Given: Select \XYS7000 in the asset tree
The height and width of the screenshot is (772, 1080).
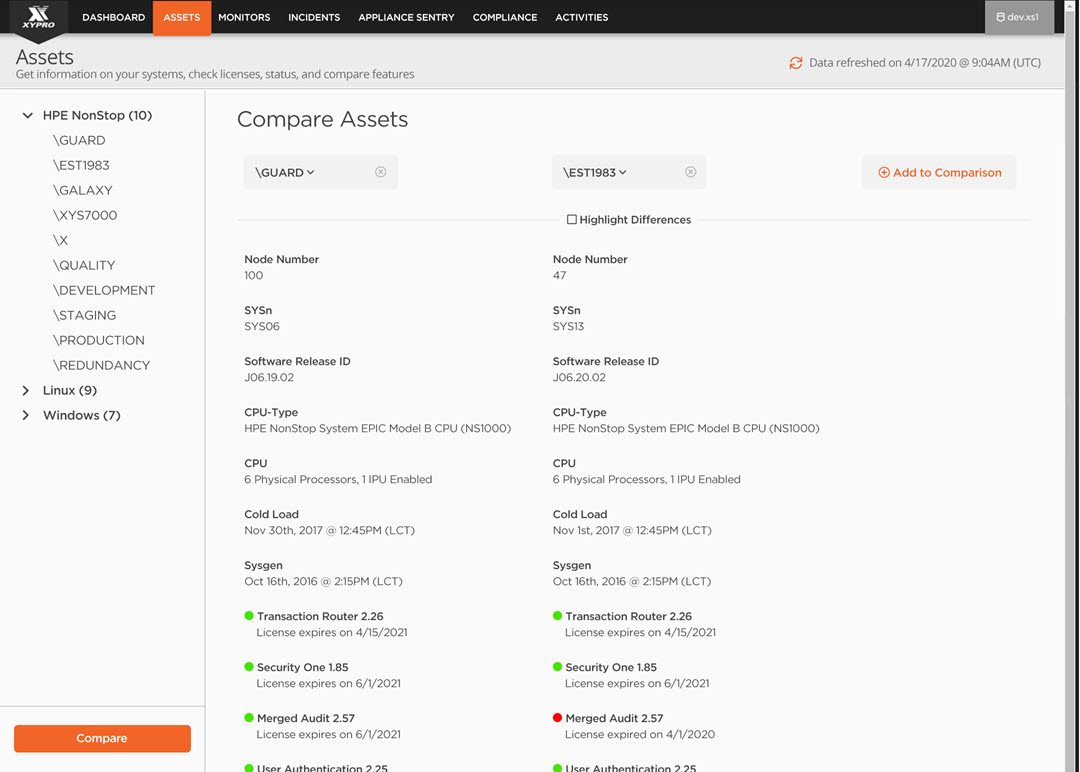Looking at the screenshot, I should pyautogui.click(x=85, y=216).
